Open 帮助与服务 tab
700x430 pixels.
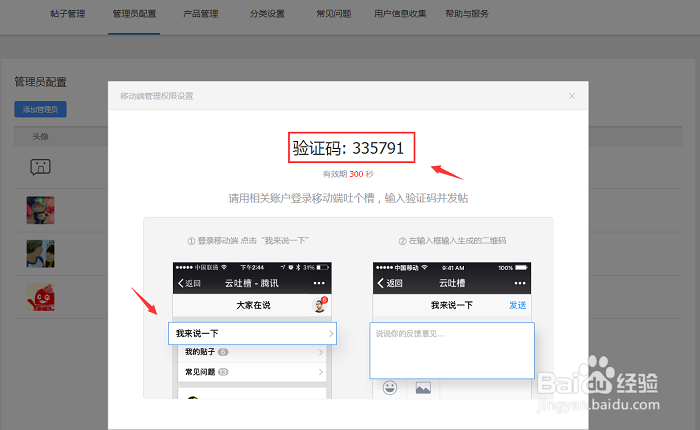tap(467, 14)
